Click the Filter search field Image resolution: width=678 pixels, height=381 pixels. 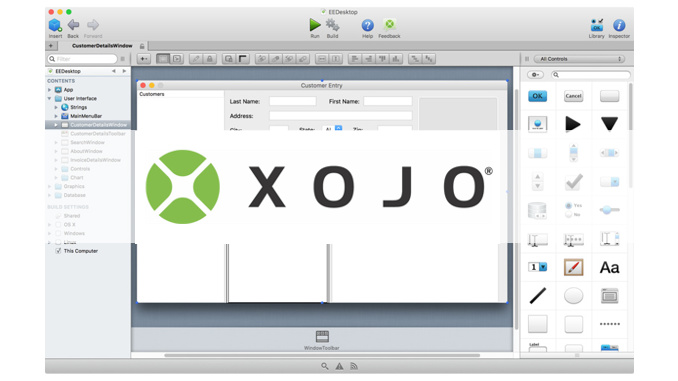coord(82,59)
